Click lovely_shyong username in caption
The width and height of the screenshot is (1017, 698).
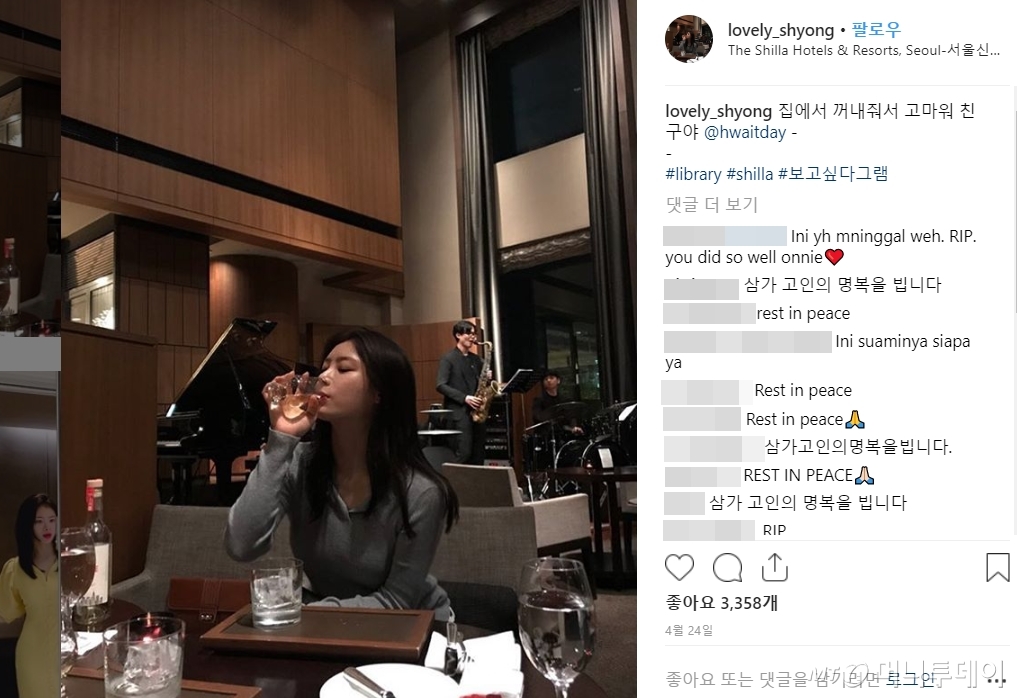click(x=718, y=112)
